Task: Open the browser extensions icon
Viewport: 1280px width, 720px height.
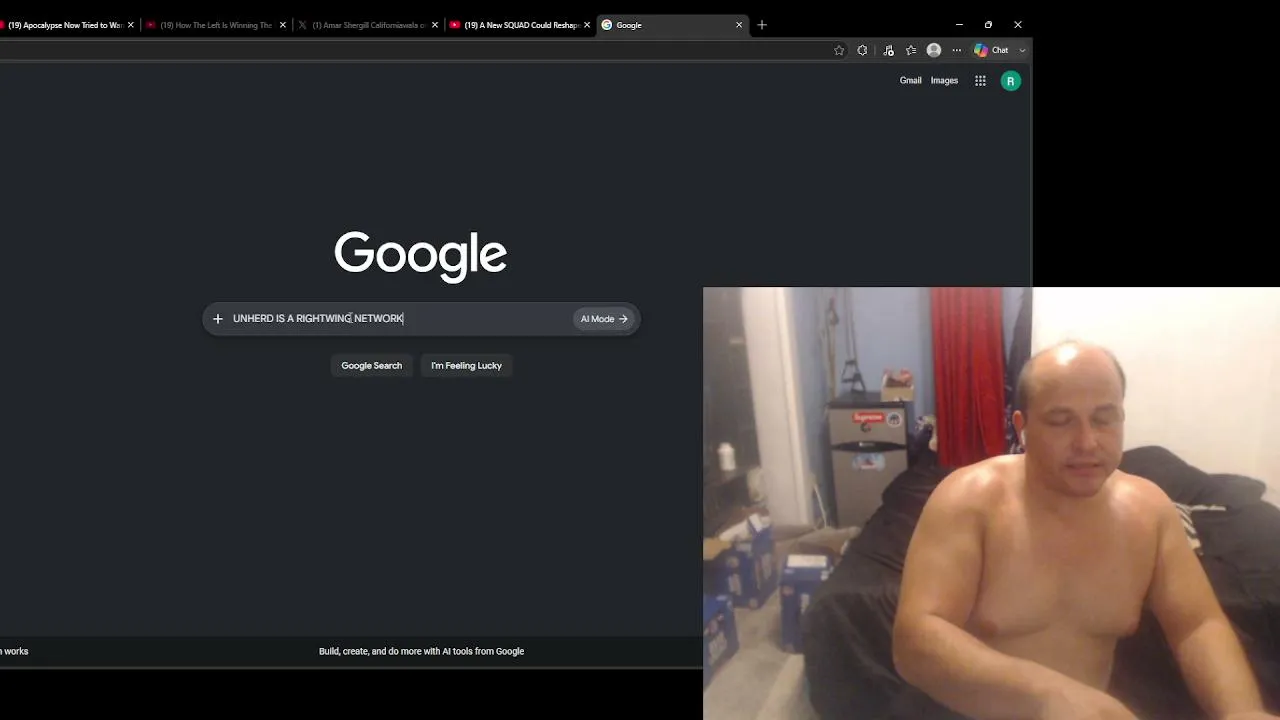Action: pos(862,50)
